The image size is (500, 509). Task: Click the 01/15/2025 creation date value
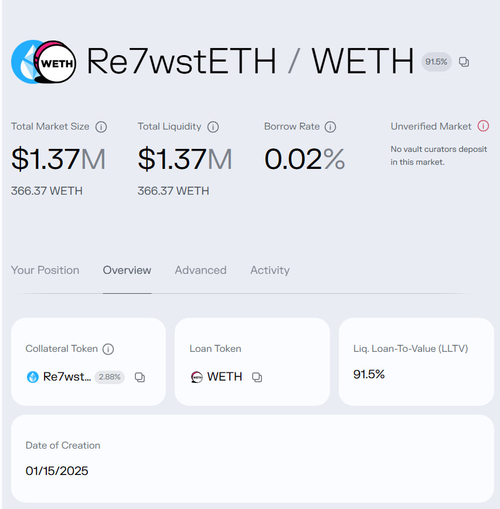(57, 471)
